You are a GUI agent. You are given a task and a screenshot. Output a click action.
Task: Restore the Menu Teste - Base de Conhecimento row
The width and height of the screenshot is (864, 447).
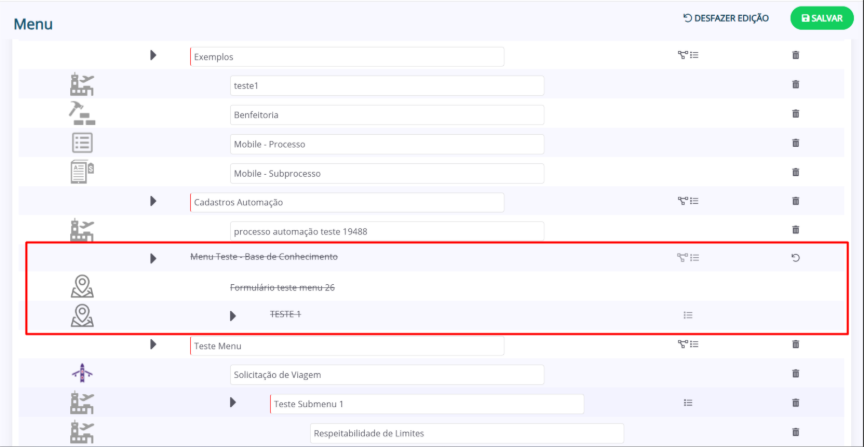pos(795,257)
